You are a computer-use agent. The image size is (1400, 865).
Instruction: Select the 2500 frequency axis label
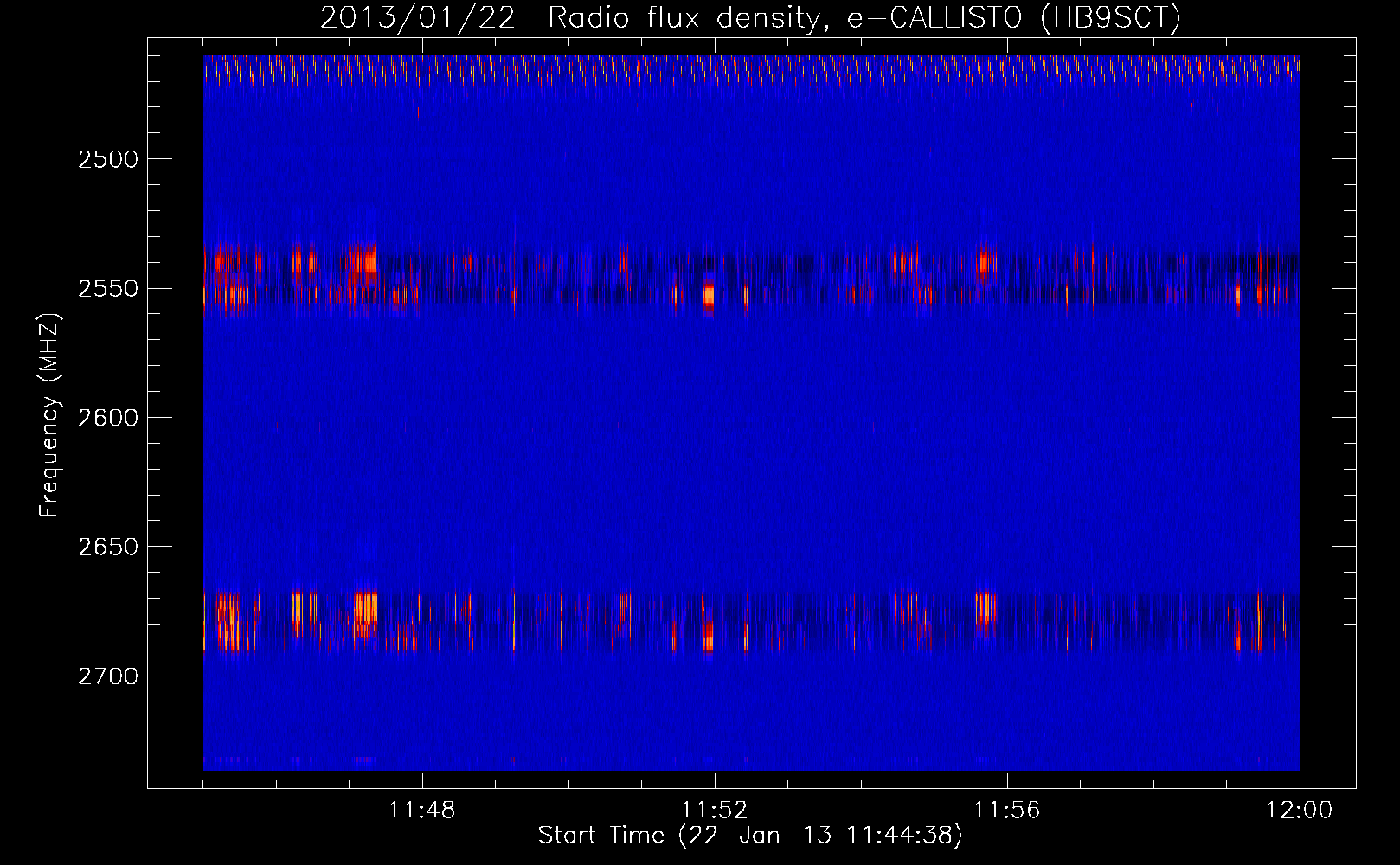[x=108, y=160]
